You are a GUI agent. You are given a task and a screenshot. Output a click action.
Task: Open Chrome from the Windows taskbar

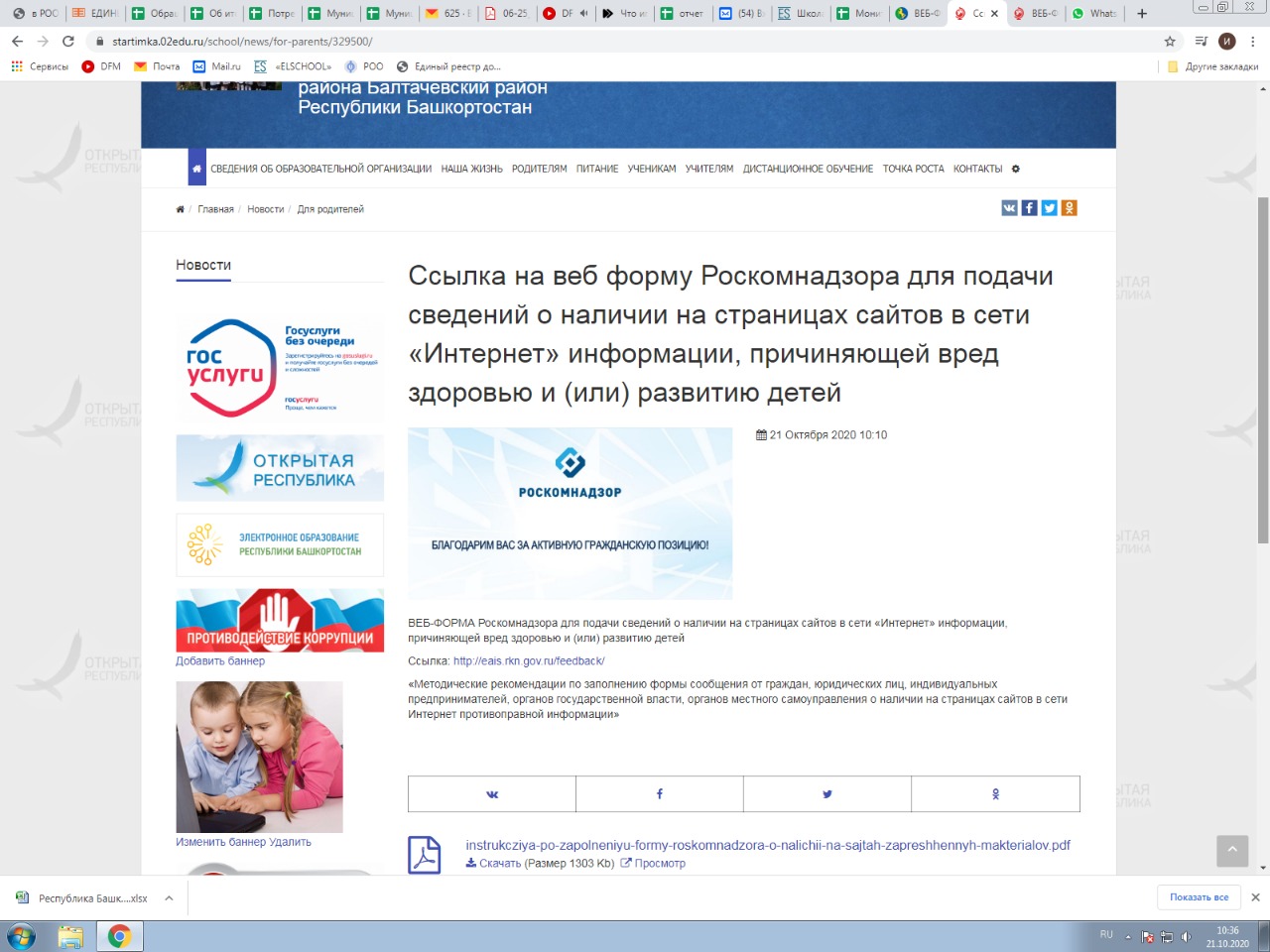119,936
